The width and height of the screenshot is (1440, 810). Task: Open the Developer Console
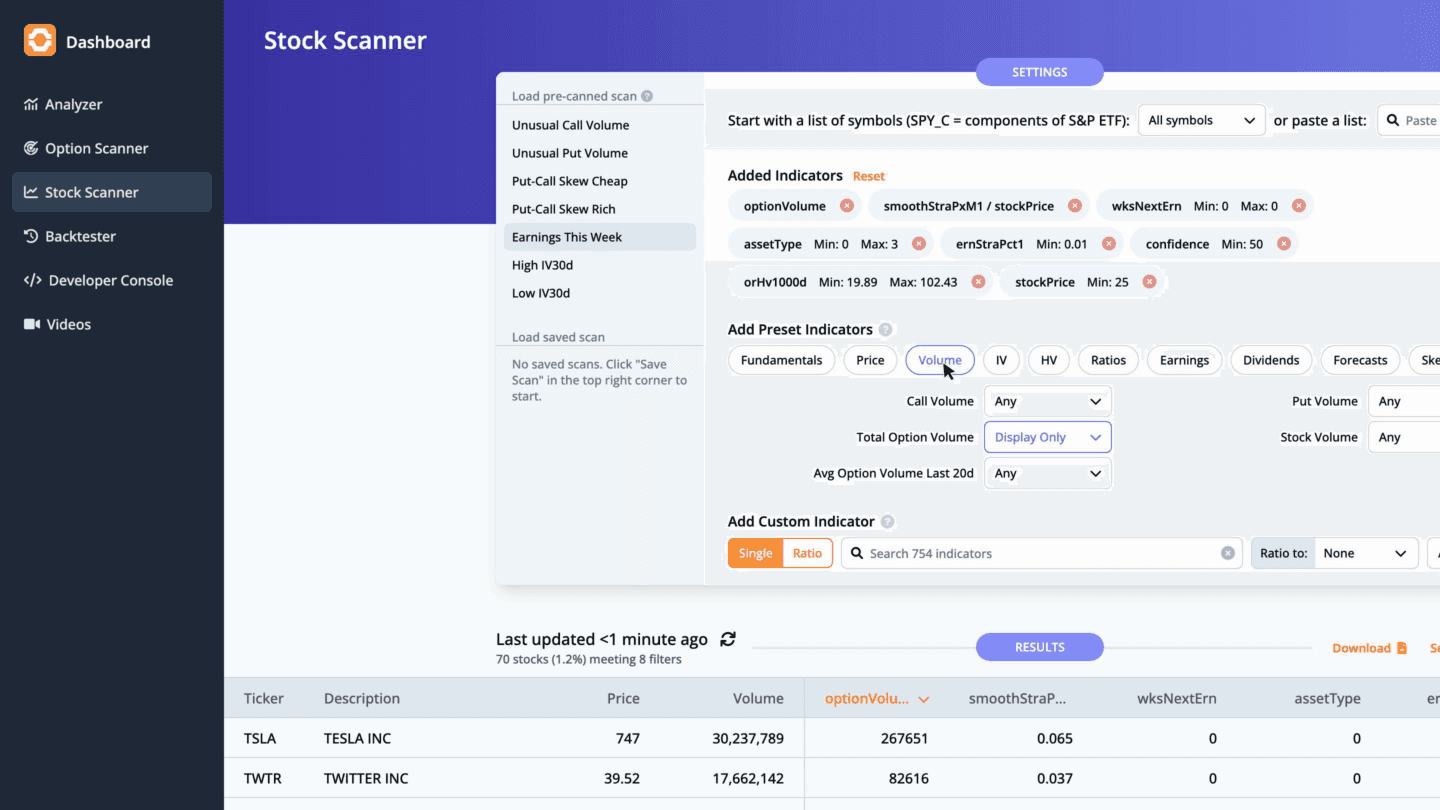(x=112, y=280)
